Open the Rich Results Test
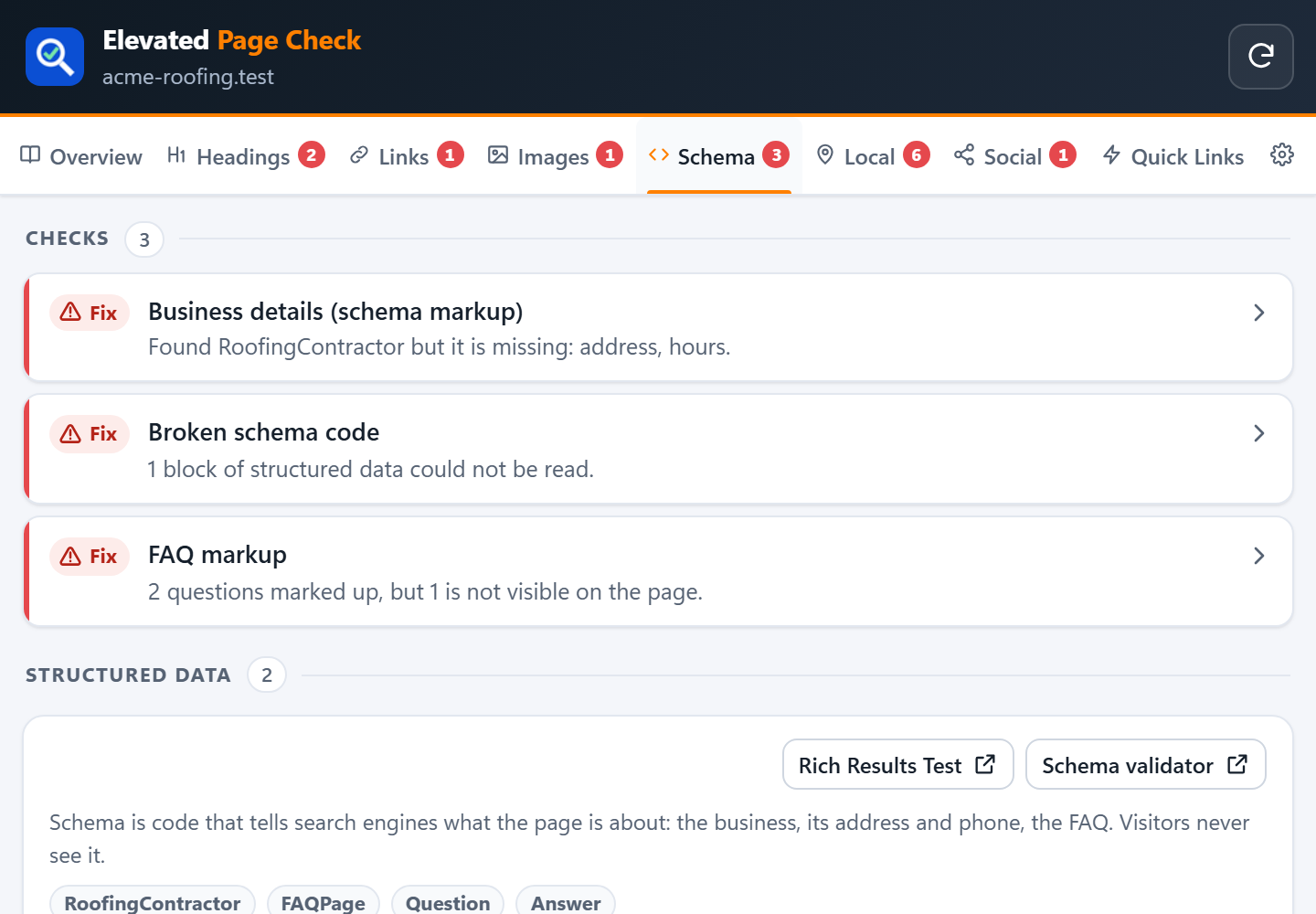Screen dimensions: 1316x914 [898, 764]
